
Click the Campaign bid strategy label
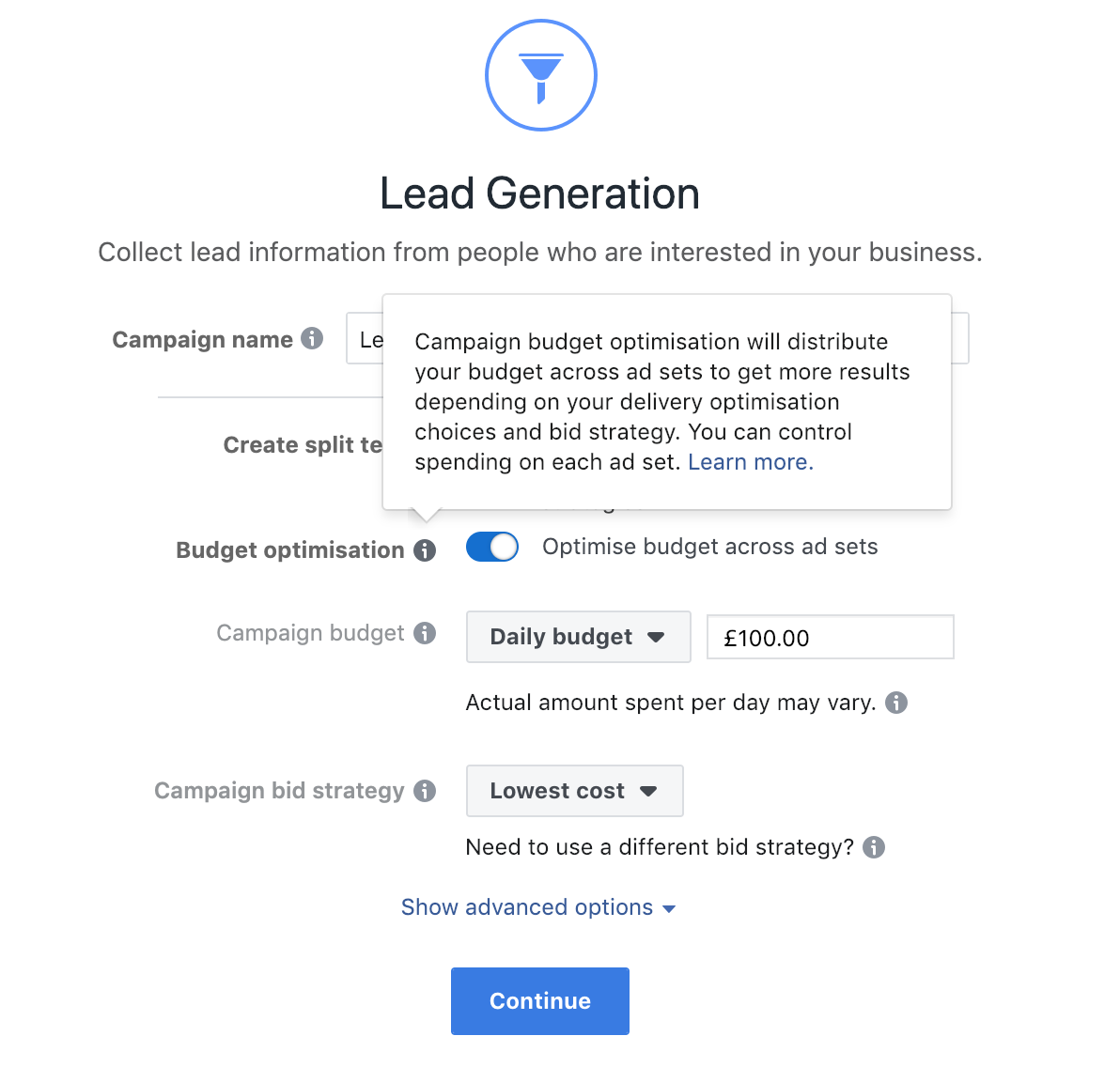point(279,791)
